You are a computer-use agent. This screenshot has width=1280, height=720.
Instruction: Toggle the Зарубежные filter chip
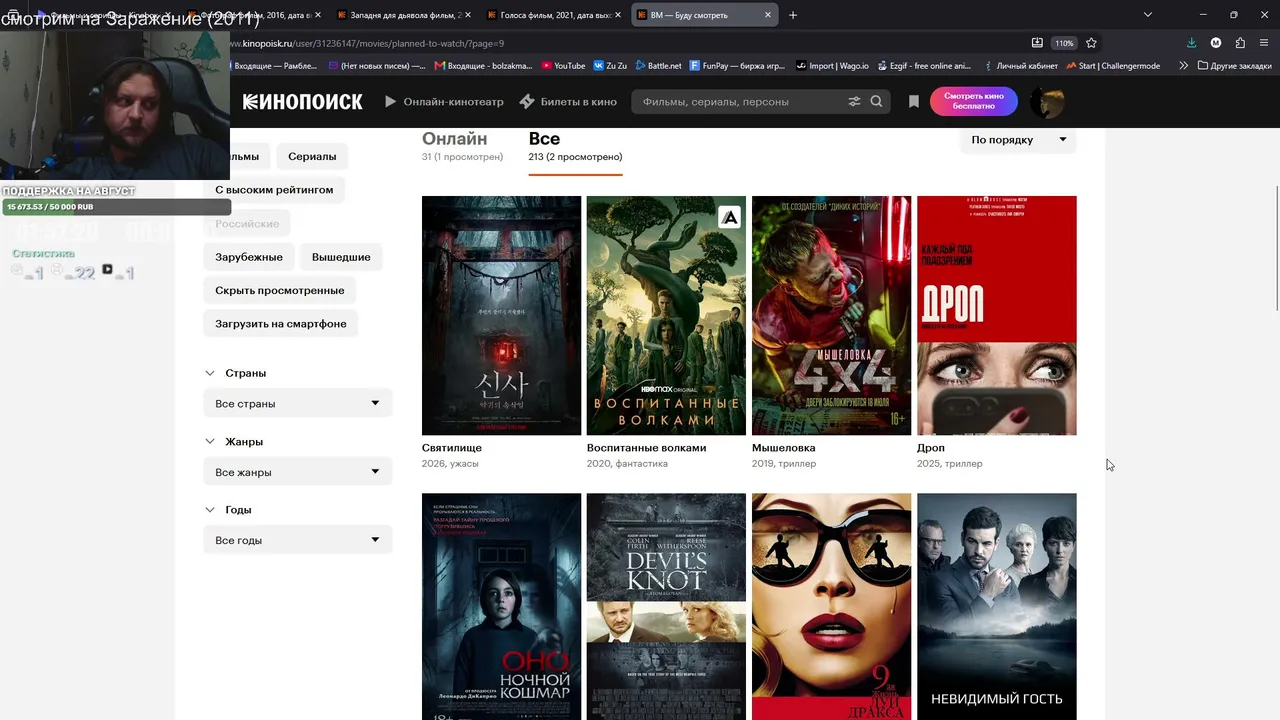point(249,257)
